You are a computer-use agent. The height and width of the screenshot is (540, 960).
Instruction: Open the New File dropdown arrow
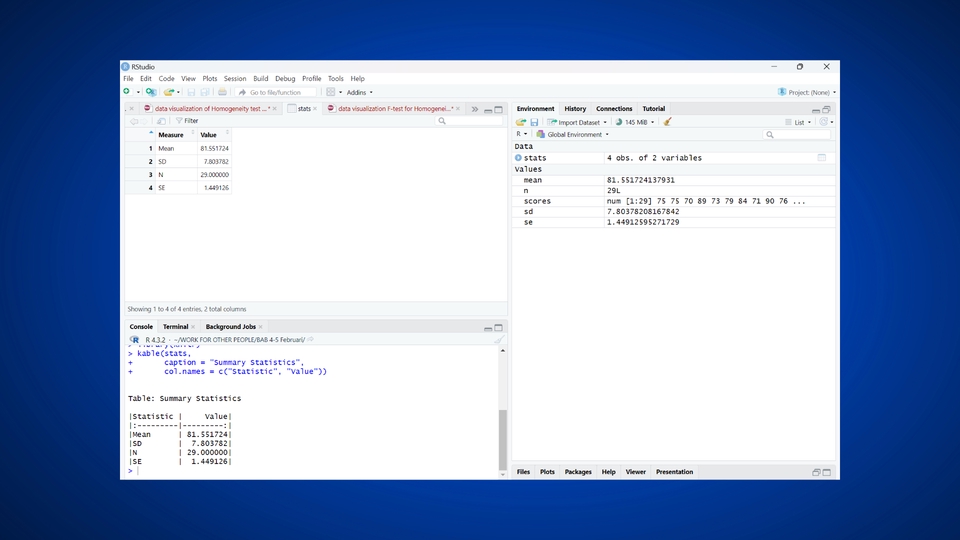click(138, 92)
